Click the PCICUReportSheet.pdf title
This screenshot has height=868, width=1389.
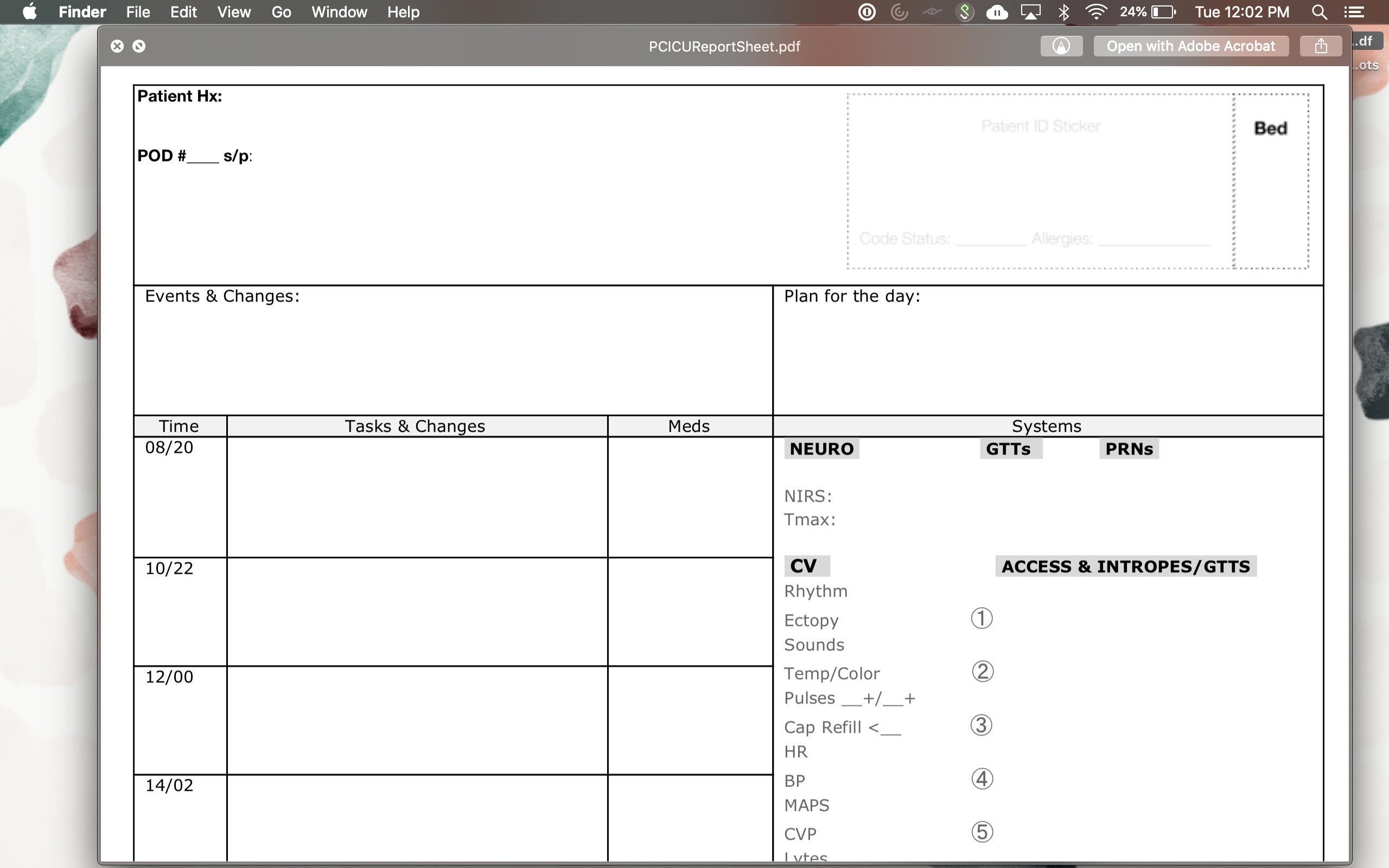tap(724, 47)
